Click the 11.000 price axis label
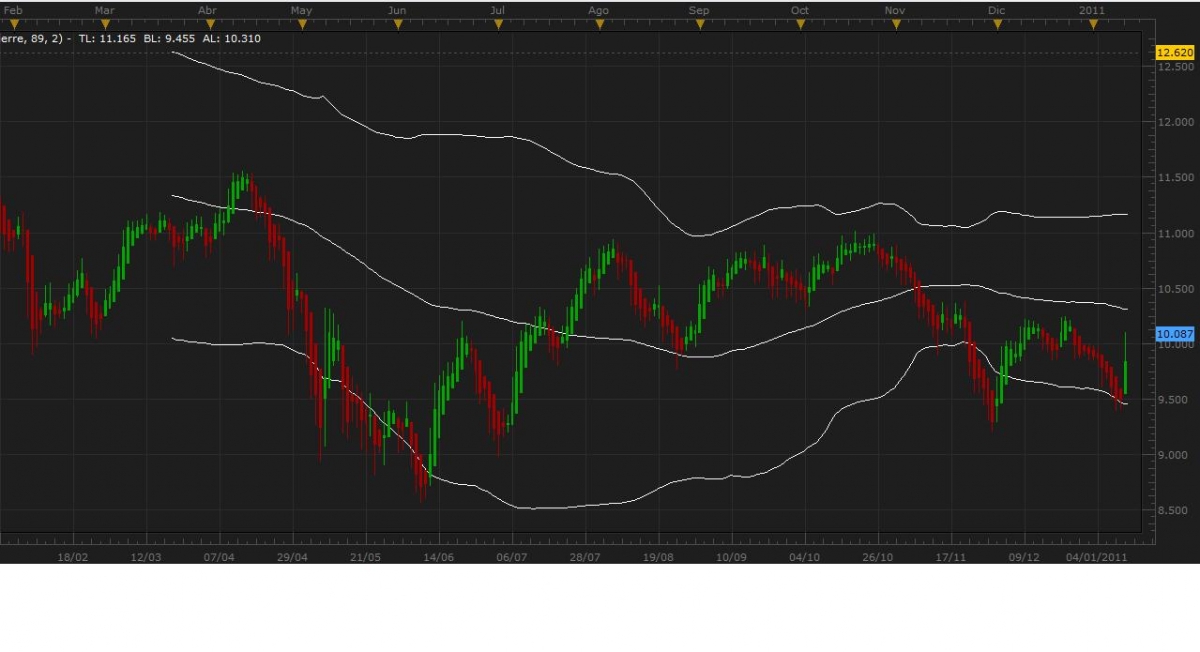This screenshot has height=652, width=1200. pos(1174,233)
